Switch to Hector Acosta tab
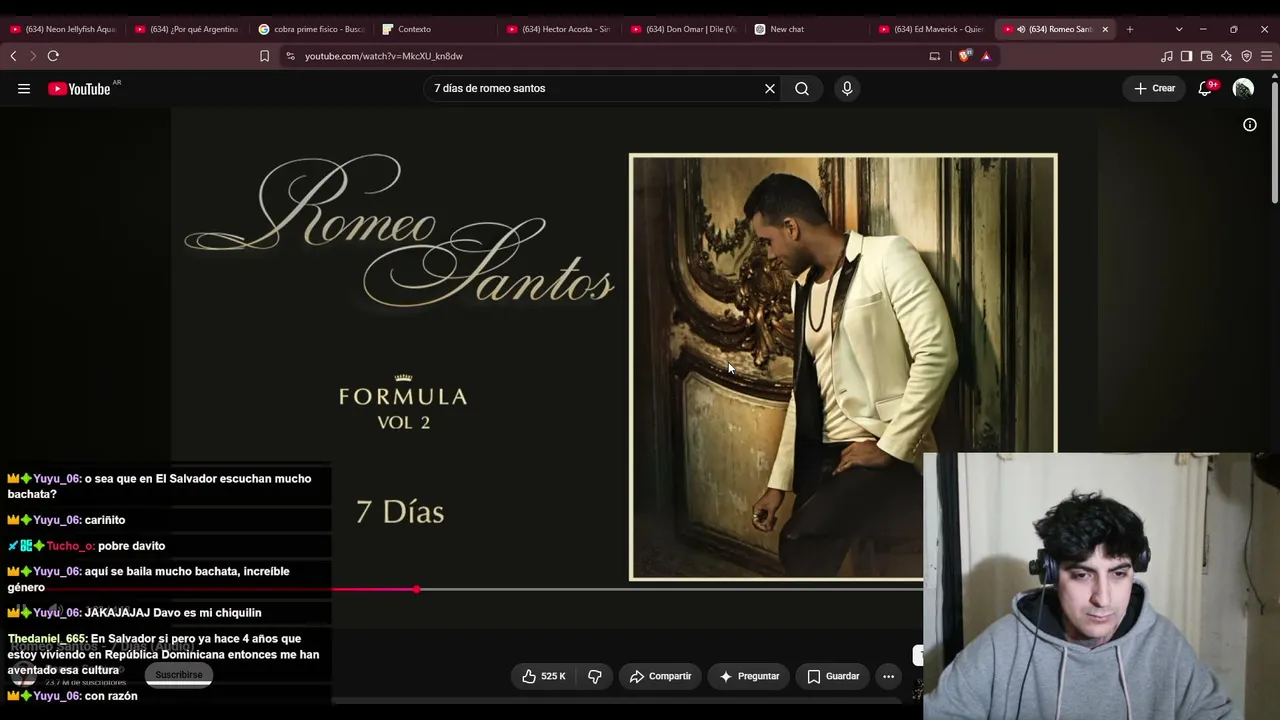 tap(559, 29)
